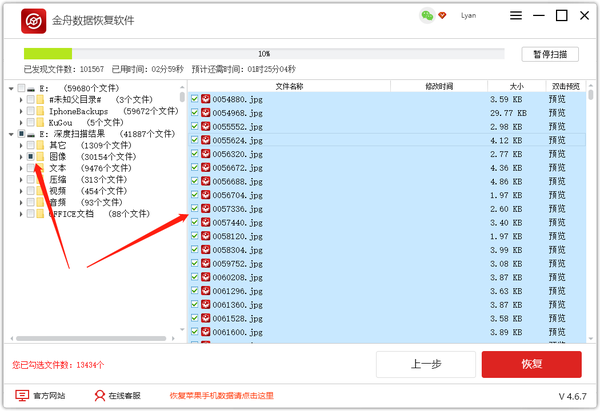Image resolution: width=600 pixels, height=411 pixels.
Task: Check the 文本 folder checkbox
Action: point(30,169)
